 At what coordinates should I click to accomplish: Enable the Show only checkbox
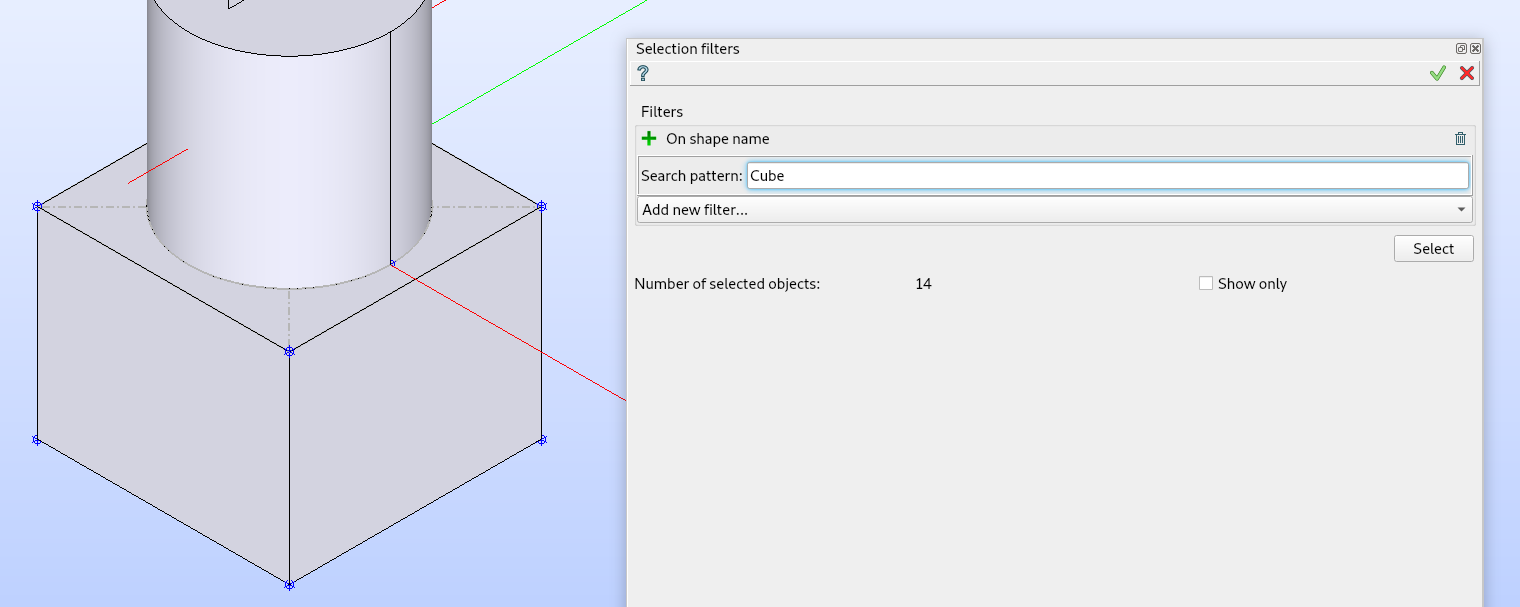point(1206,284)
